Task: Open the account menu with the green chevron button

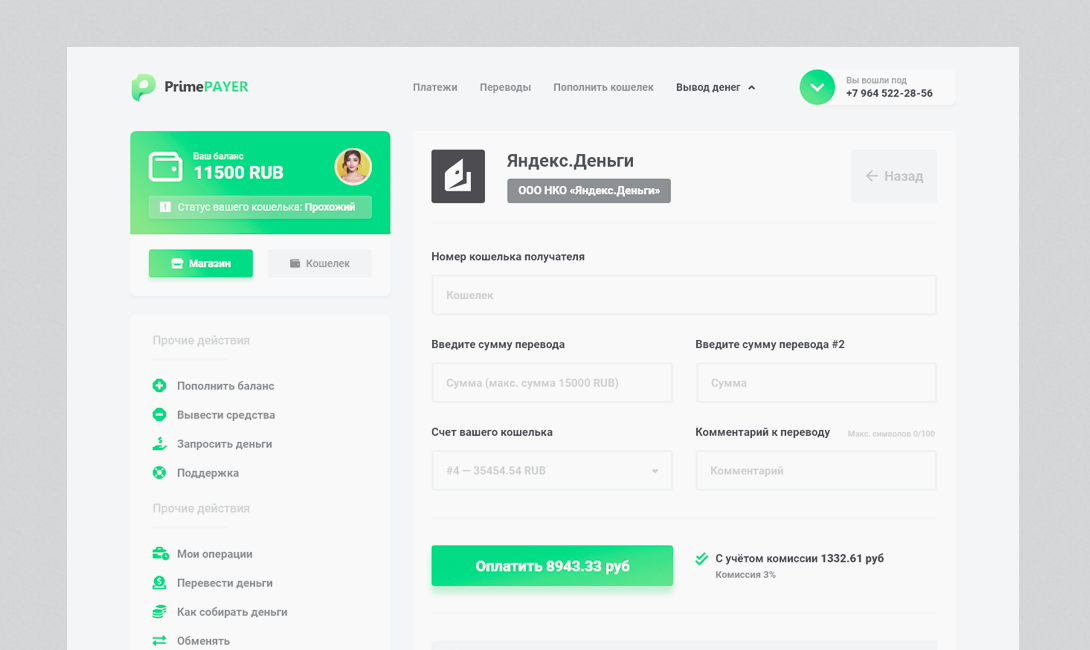Action: tap(818, 88)
